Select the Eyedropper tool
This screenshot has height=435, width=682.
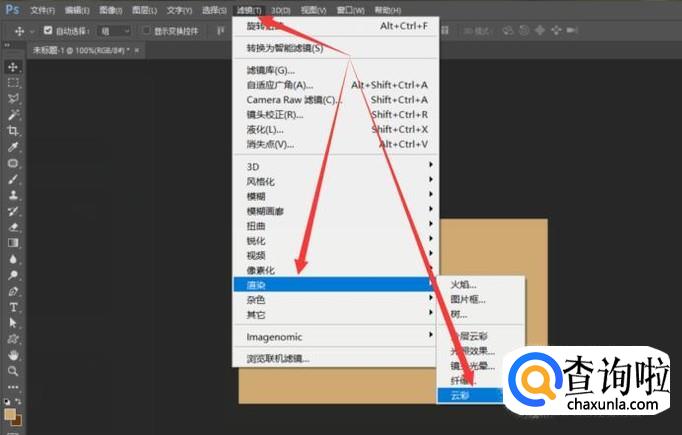tap(13, 147)
